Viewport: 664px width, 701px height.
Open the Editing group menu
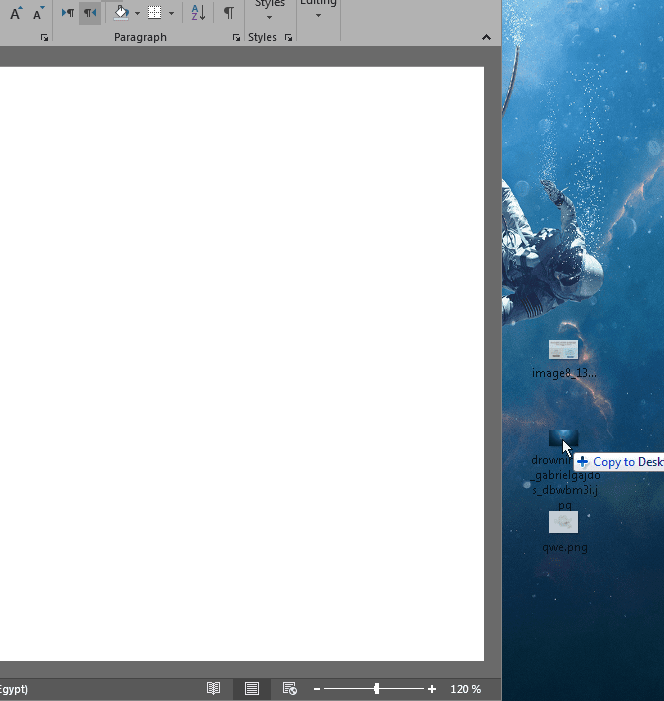pyautogui.click(x=318, y=12)
